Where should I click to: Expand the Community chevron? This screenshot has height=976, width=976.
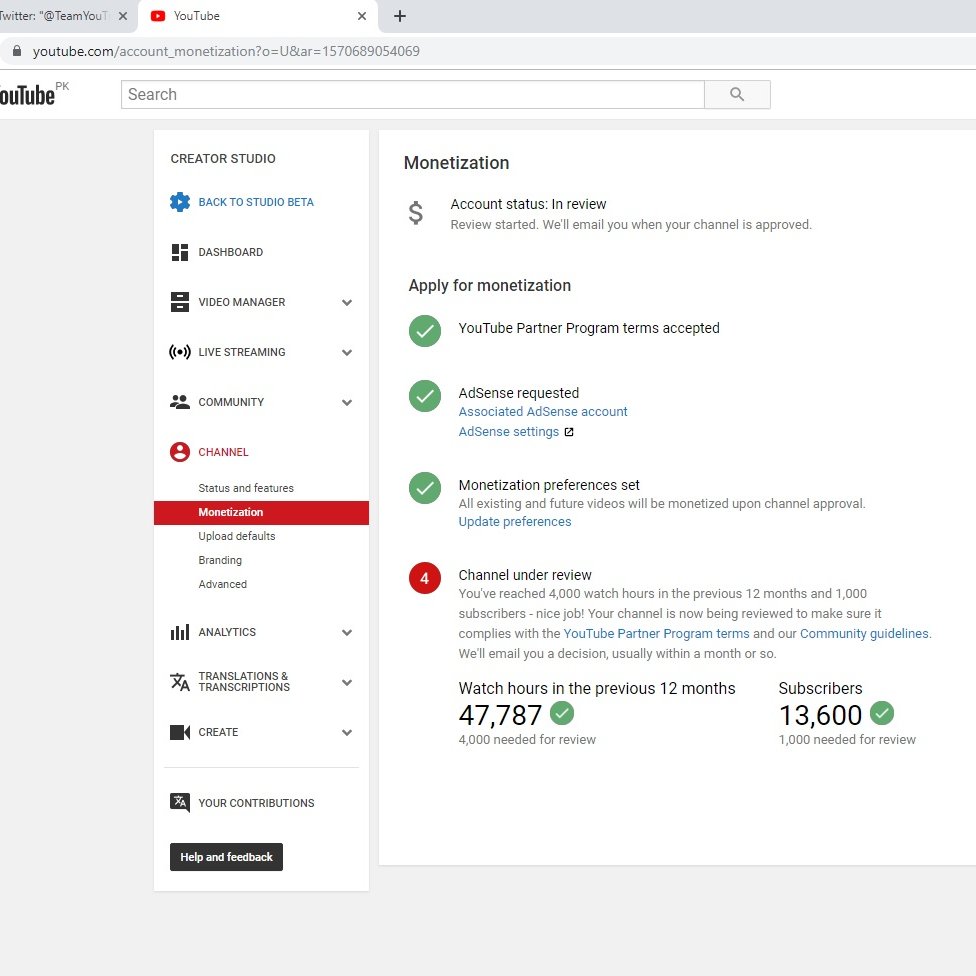pos(347,403)
